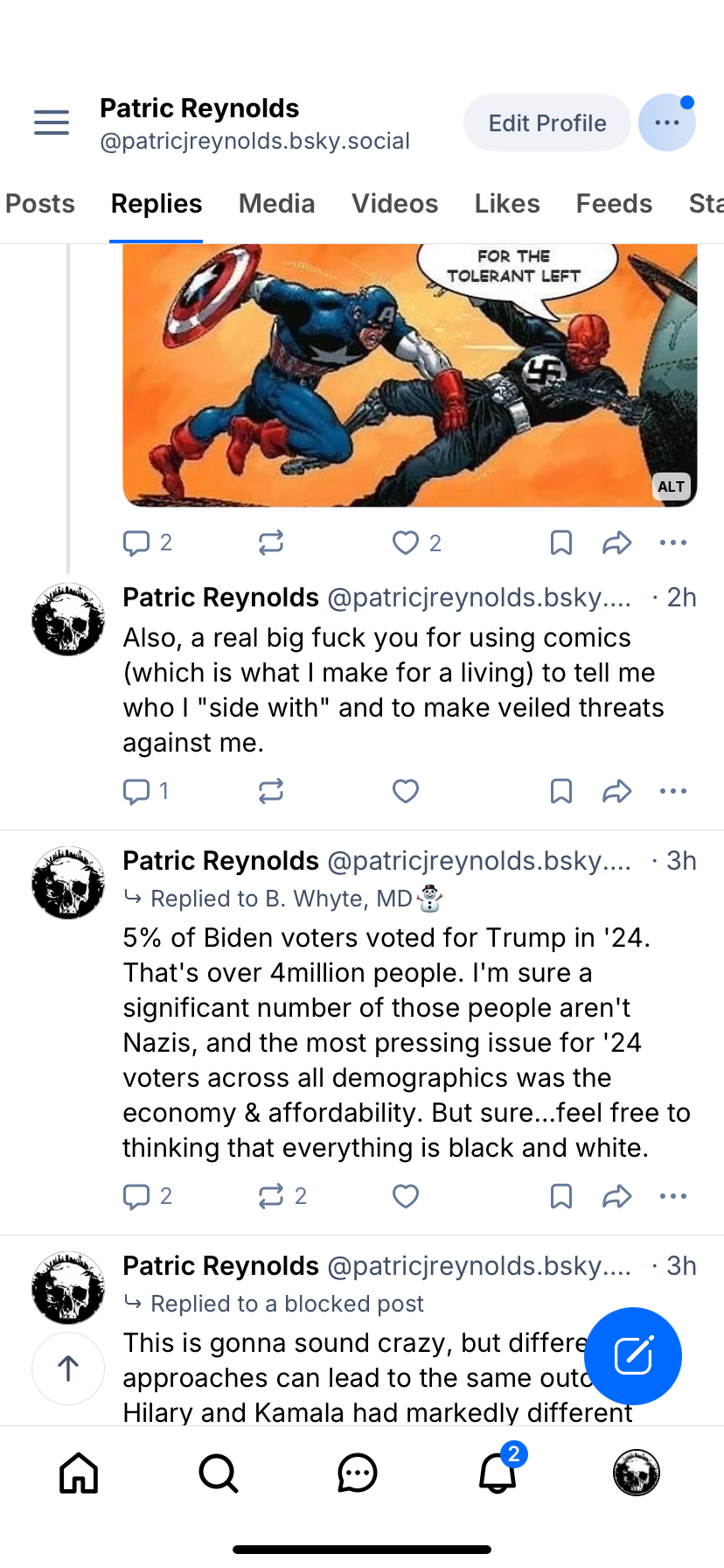This screenshot has height=1568, width=724.
Task: Bookmark the "real big fuck you" reply
Action: click(561, 792)
